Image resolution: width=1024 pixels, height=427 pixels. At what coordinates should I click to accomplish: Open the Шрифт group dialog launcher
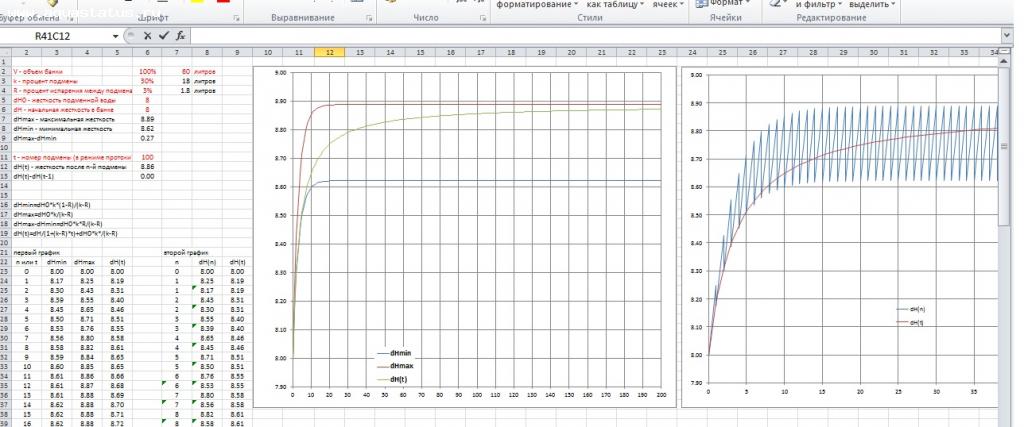236,19
